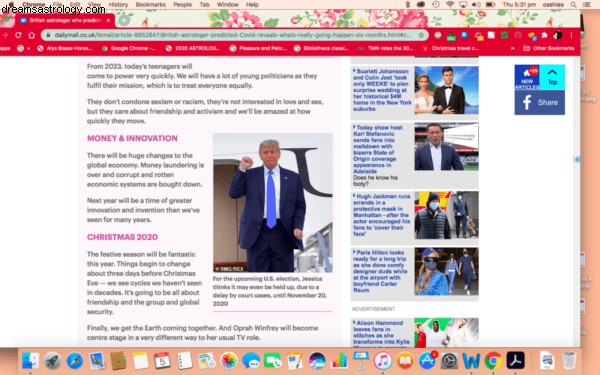The height and width of the screenshot is (375, 600).
Task: Click the Bluetooth menu bar icon
Action: click(x=408, y=5)
